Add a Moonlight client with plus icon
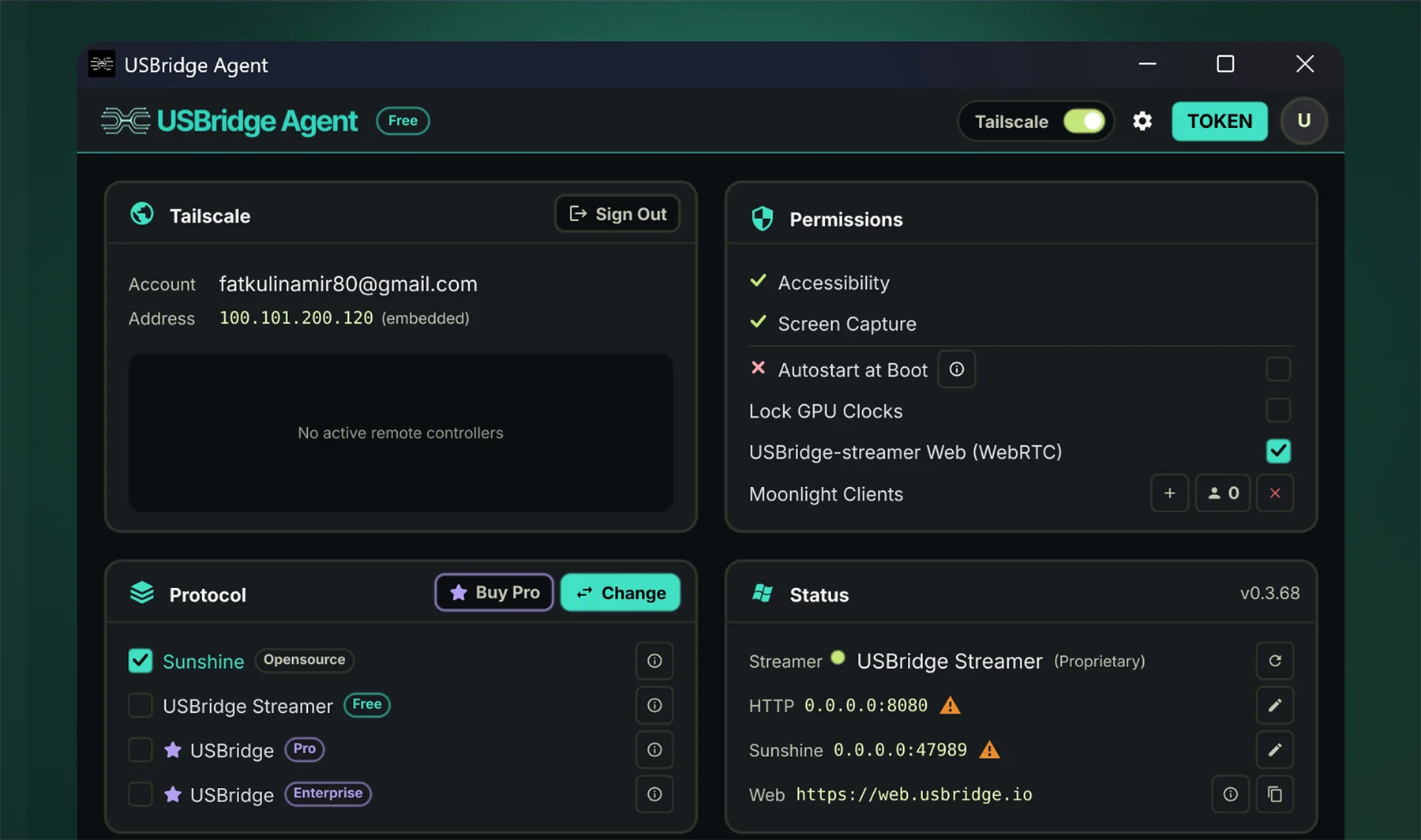 pyautogui.click(x=1169, y=493)
